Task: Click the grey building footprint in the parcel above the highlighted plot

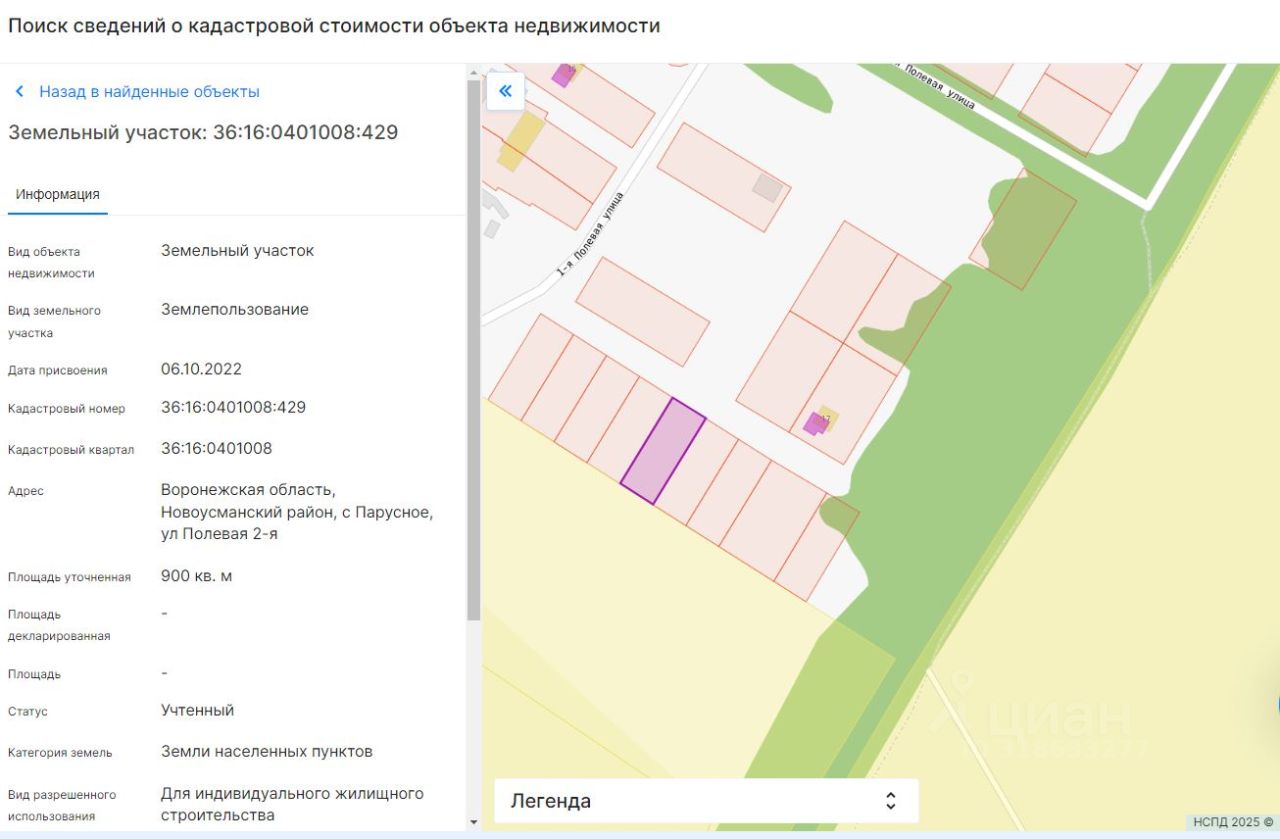Action: coord(767,187)
